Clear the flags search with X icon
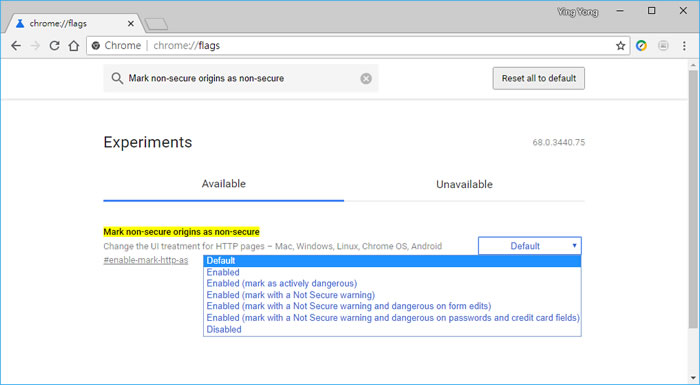Screen dimensions: 700x385 [x=366, y=79]
